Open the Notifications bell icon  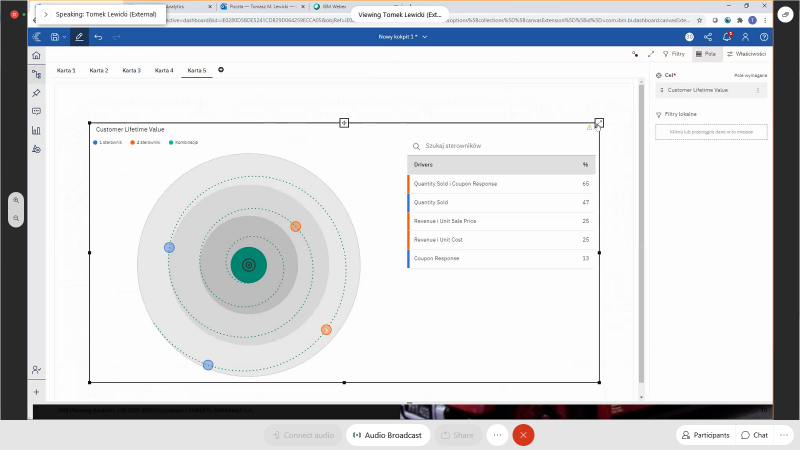[x=727, y=36]
